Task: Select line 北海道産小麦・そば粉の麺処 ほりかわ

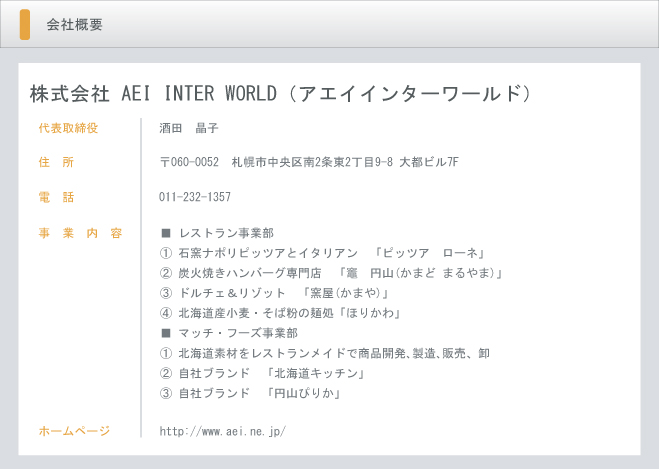Action: (x=280, y=313)
